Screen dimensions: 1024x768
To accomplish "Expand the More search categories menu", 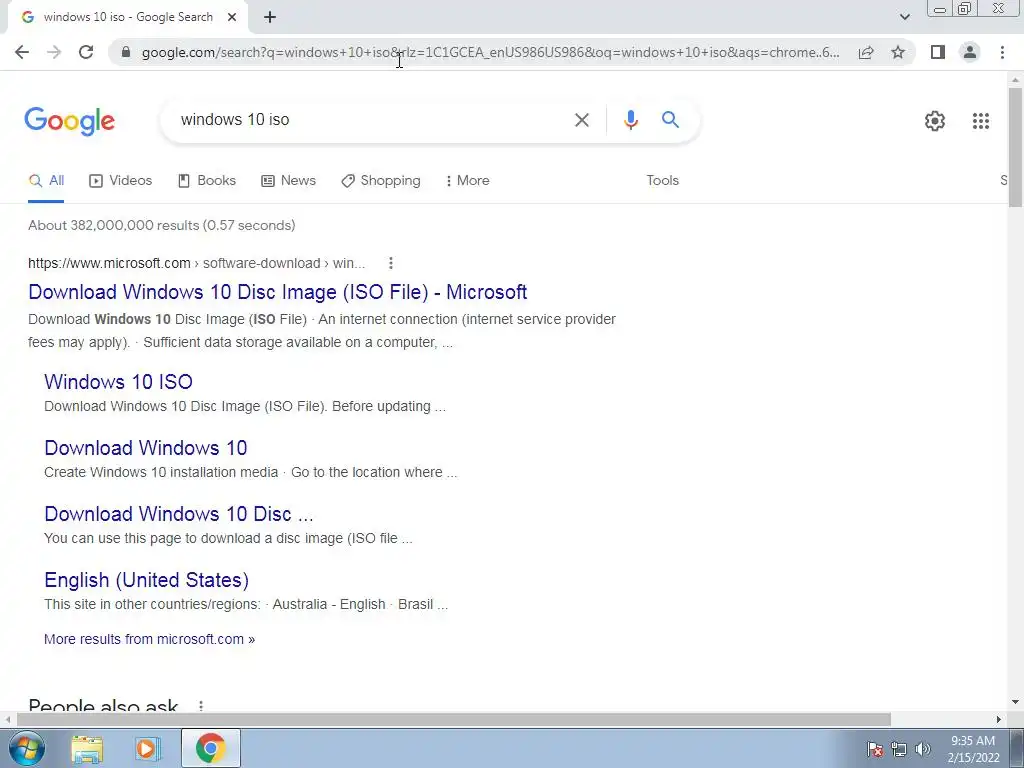I will coord(468,181).
